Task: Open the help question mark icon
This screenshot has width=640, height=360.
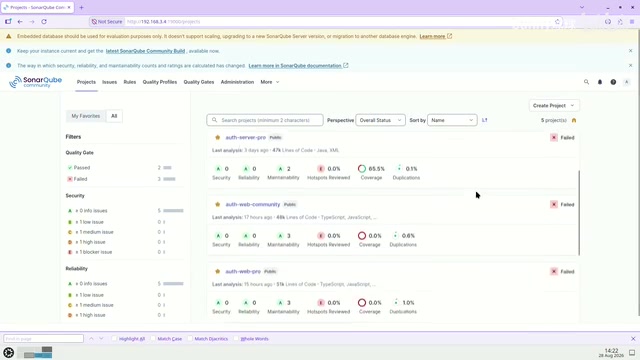Action: pyautogui.click(x=613, y=82)
